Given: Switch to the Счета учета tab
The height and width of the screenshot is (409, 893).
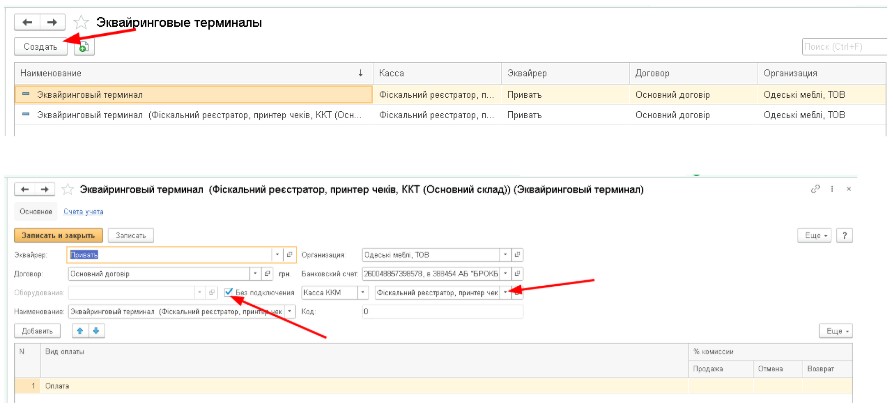Looking at the screenshot, I should pos(84,211).
